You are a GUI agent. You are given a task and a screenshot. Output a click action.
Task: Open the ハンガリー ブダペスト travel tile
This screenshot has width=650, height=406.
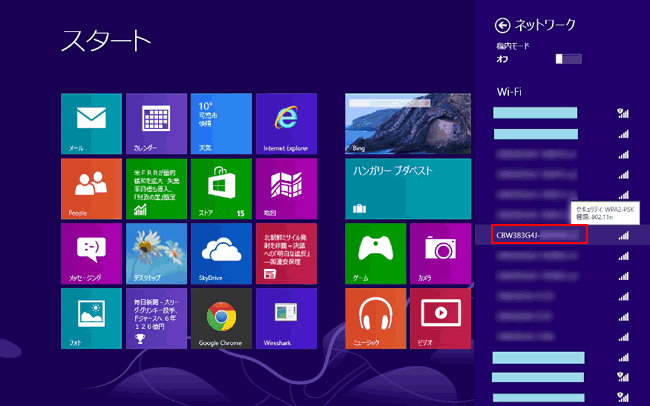pyautogui.click(x=408, y=189)
